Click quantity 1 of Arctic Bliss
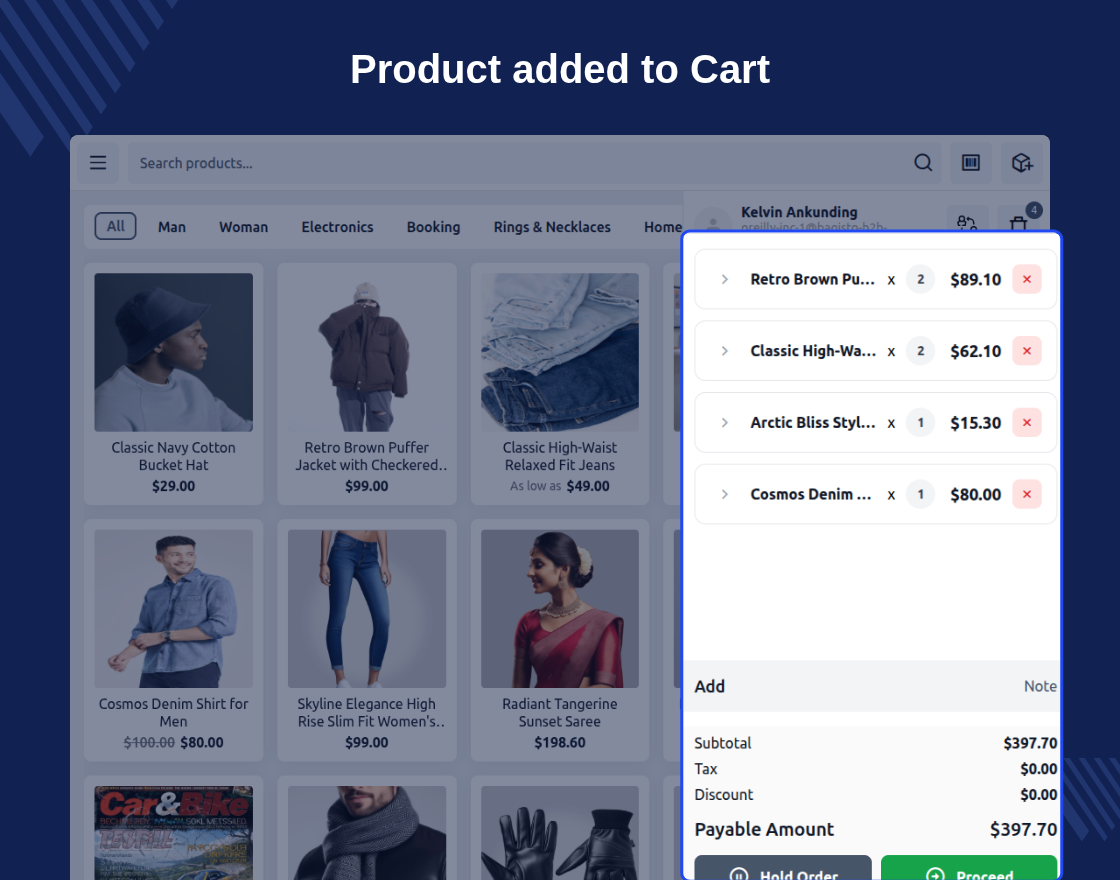 [x=921, y=422]
